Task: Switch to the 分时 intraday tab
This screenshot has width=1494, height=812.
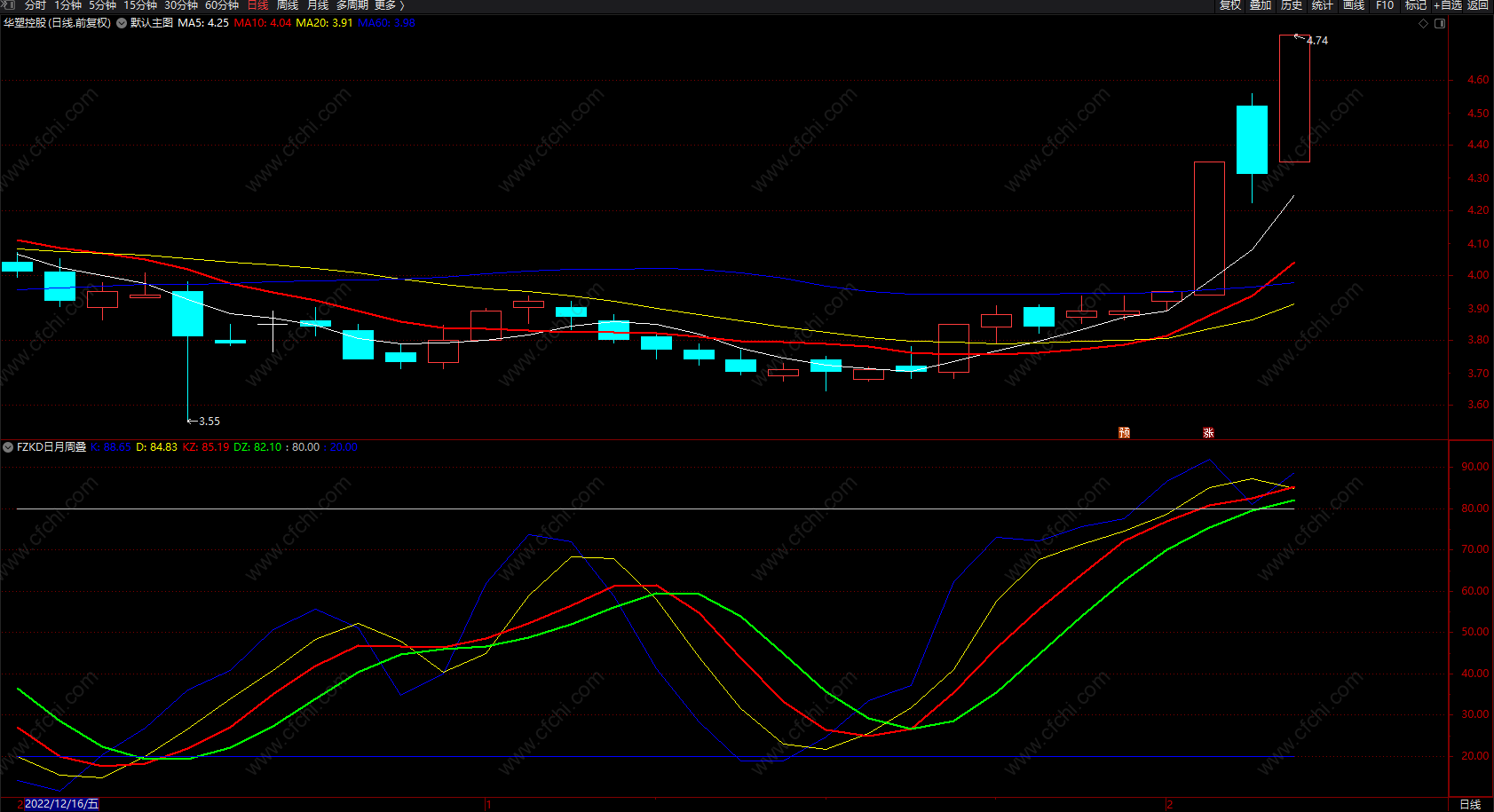Action: click(35, 5)
